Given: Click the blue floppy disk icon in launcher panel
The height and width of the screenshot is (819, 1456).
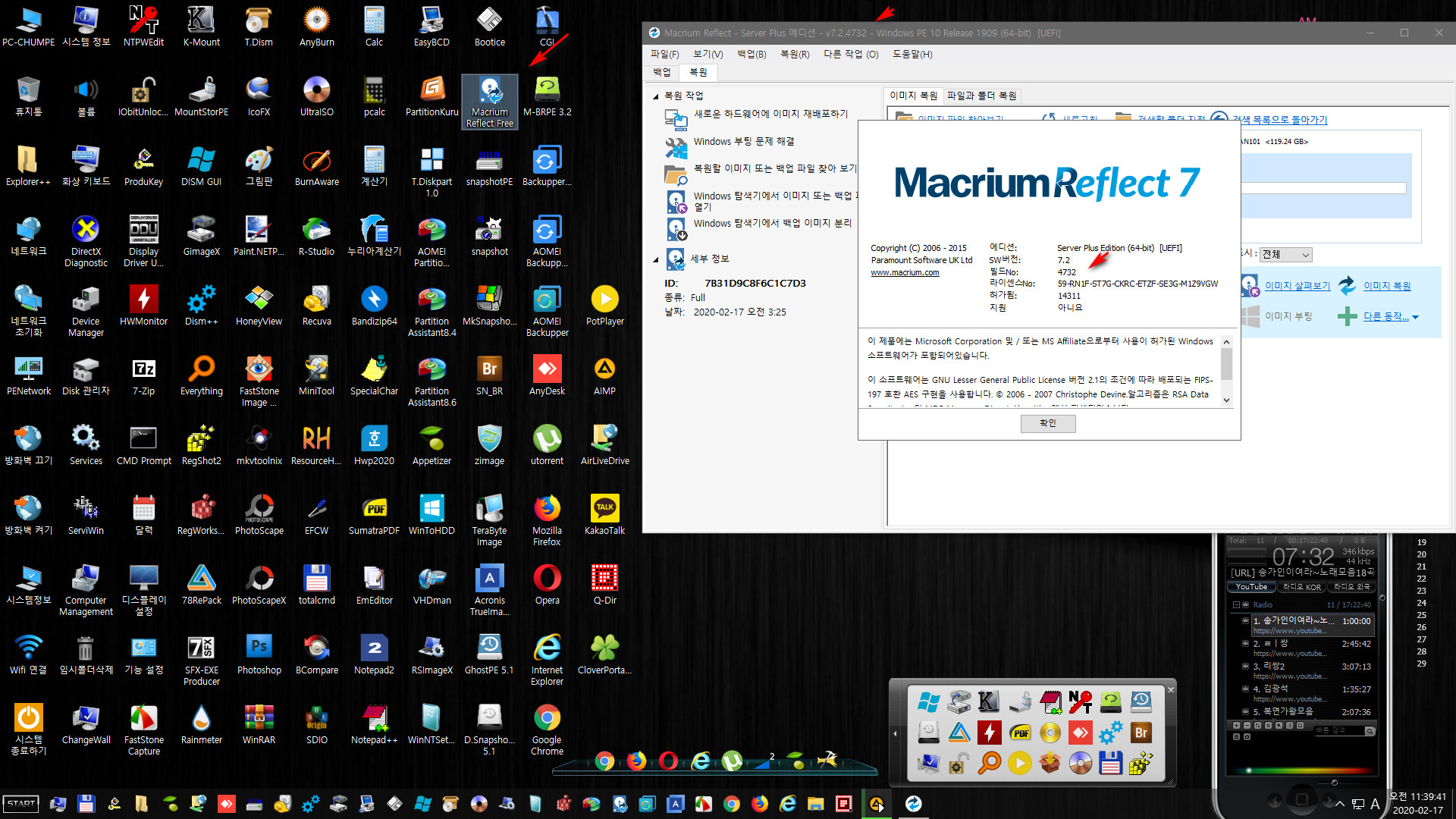Looking at the screenshot, I should (1110, 763).
